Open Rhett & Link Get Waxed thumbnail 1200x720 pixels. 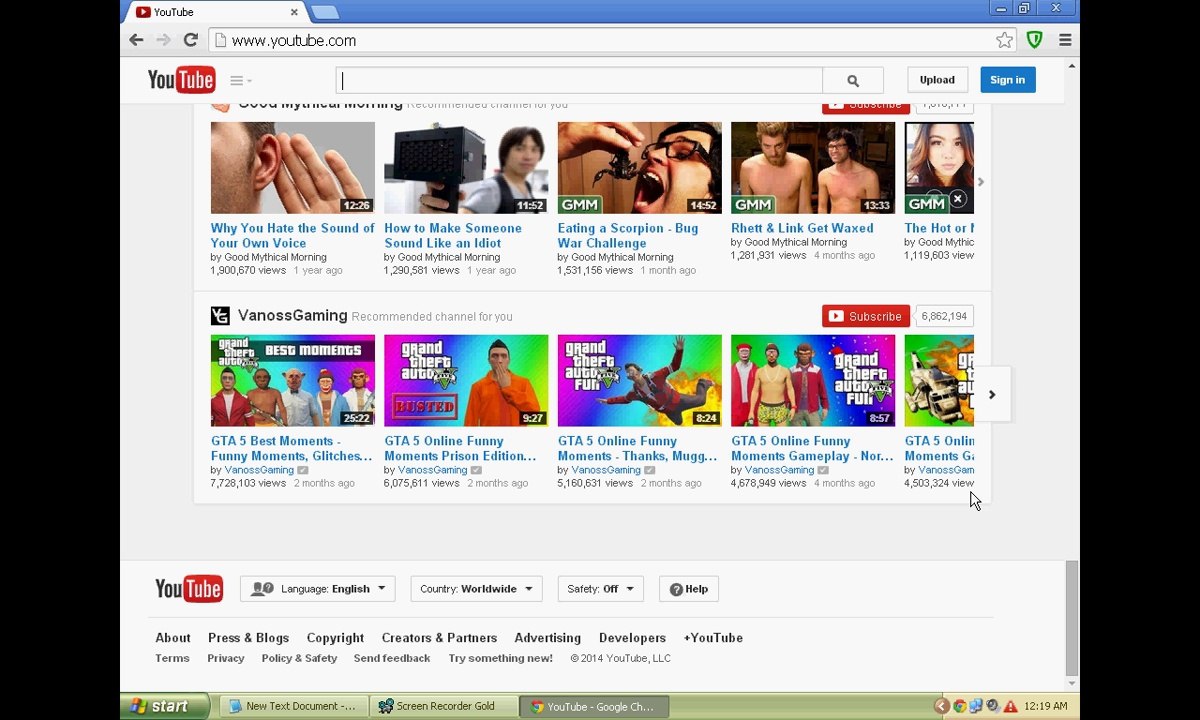point(813,168)
